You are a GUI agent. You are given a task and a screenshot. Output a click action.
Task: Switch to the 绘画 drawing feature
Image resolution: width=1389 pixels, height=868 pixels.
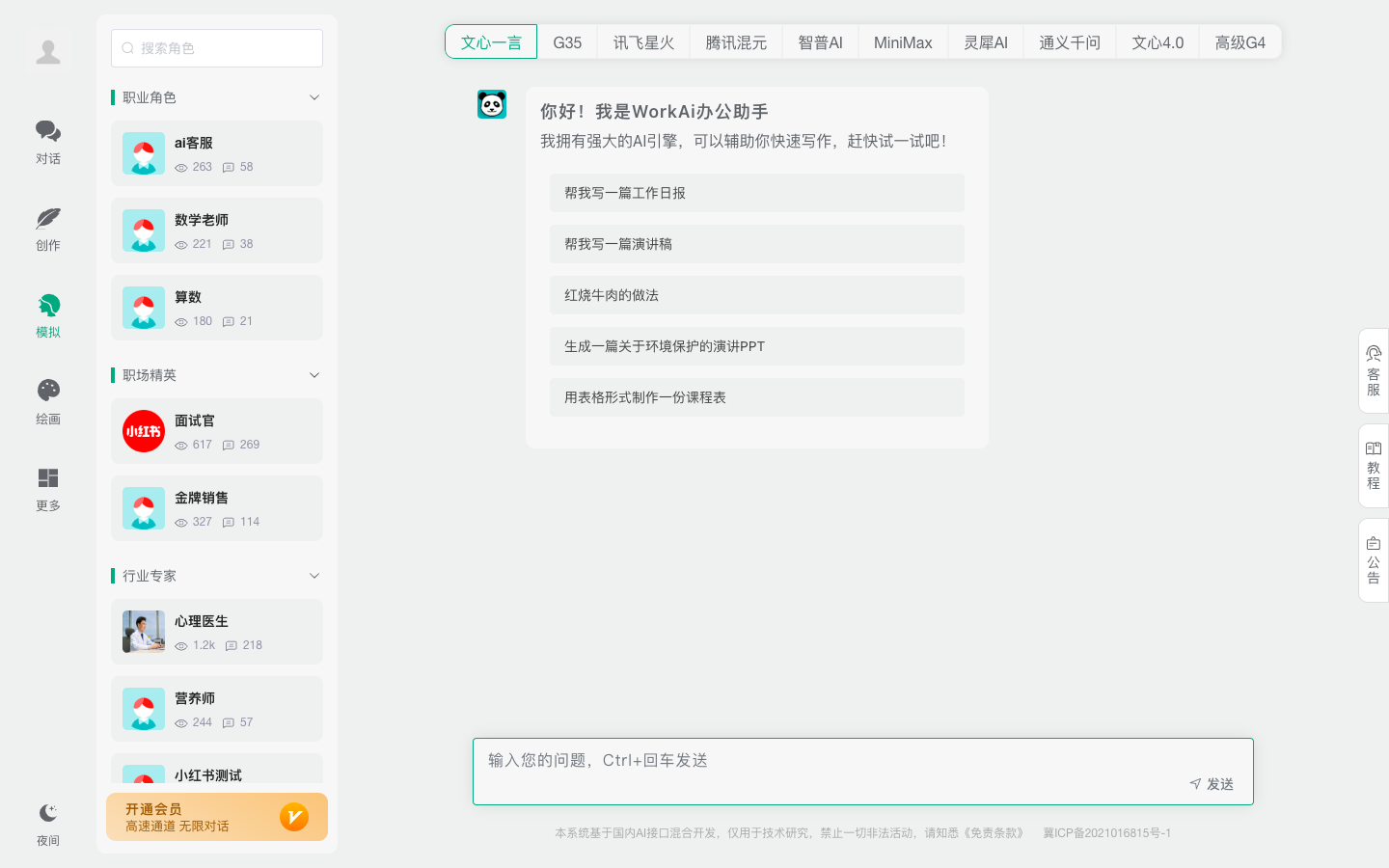(x=48, y=403)
